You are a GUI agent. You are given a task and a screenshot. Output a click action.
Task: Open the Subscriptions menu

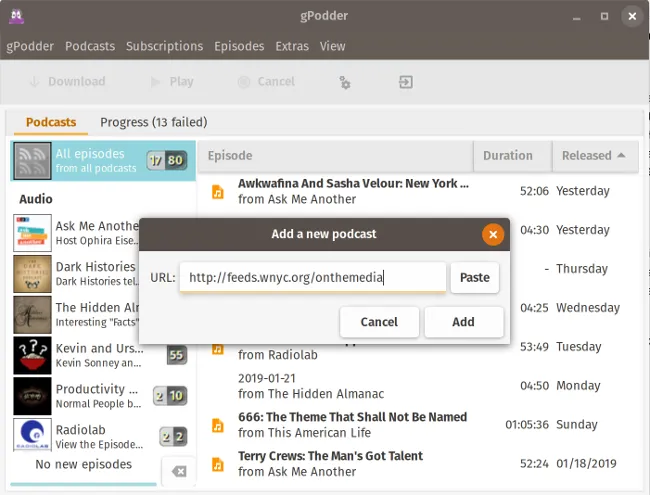coord(165,46)
